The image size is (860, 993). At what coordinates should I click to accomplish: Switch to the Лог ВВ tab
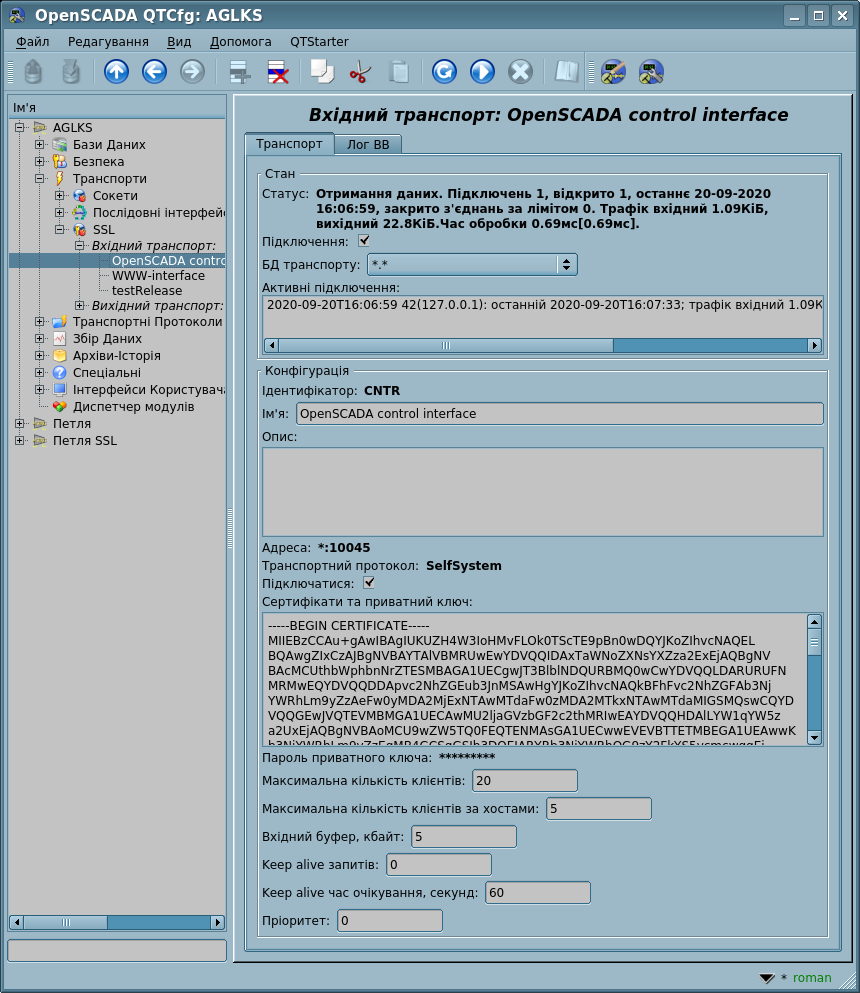368,144
